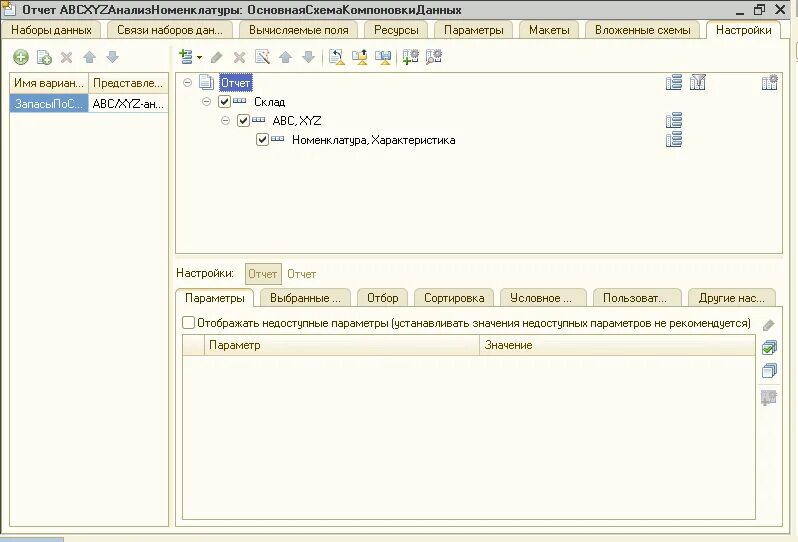Toggle the ABC, XYZ grouping checkbox
798x542 pixels.
click(243, 121)
